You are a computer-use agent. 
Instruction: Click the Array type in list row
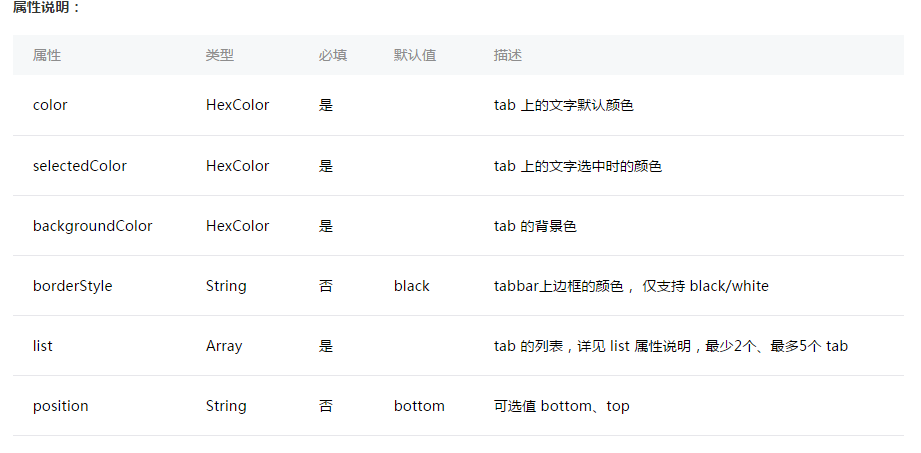coord(224,346)
